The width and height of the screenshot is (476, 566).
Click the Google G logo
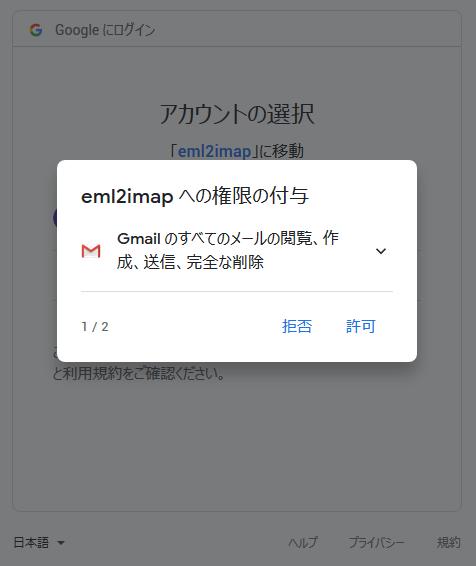point(36,30)
